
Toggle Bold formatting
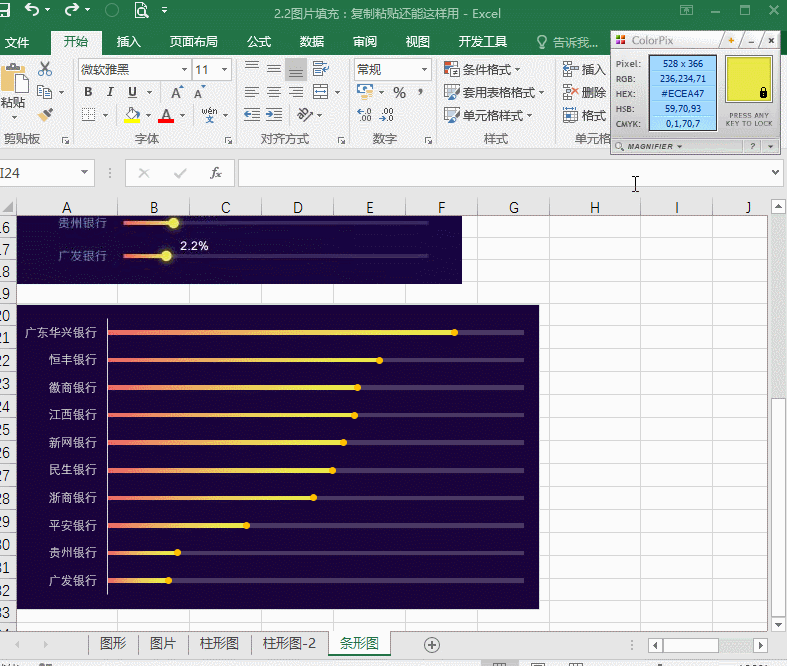88,92
